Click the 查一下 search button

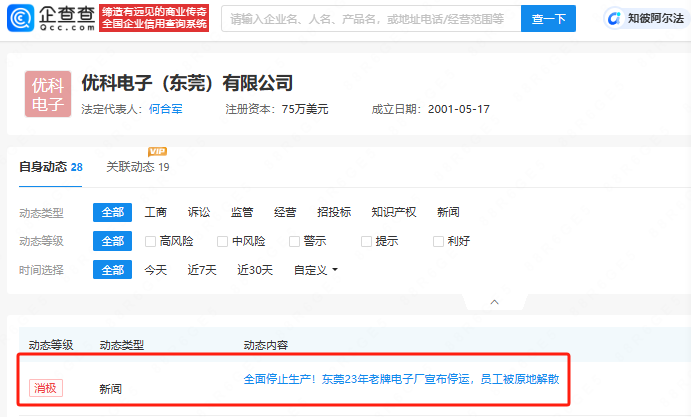pyautogui.click(x=548, y=19)
